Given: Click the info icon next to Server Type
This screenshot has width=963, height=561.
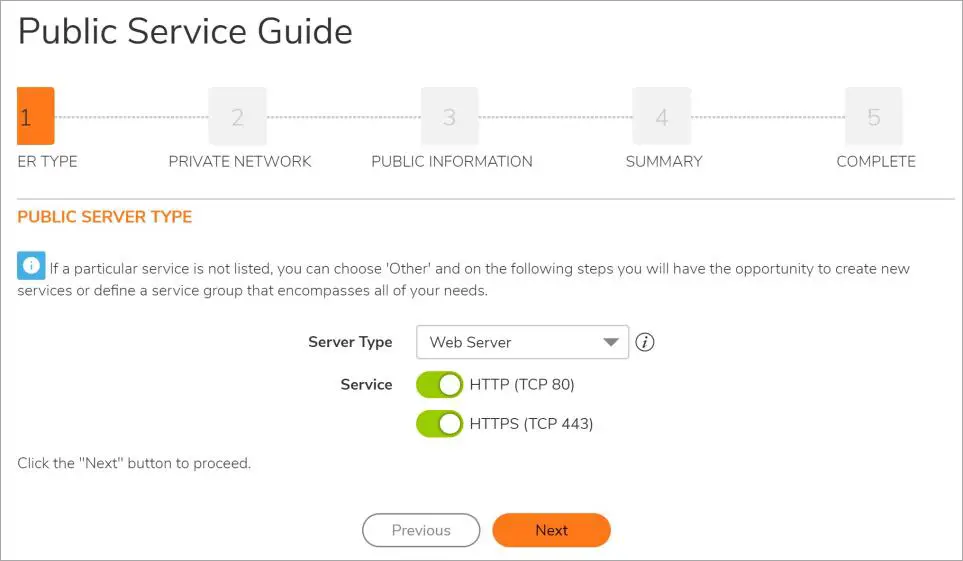Looking at the screenshot, I should click(x=646, y=342).
